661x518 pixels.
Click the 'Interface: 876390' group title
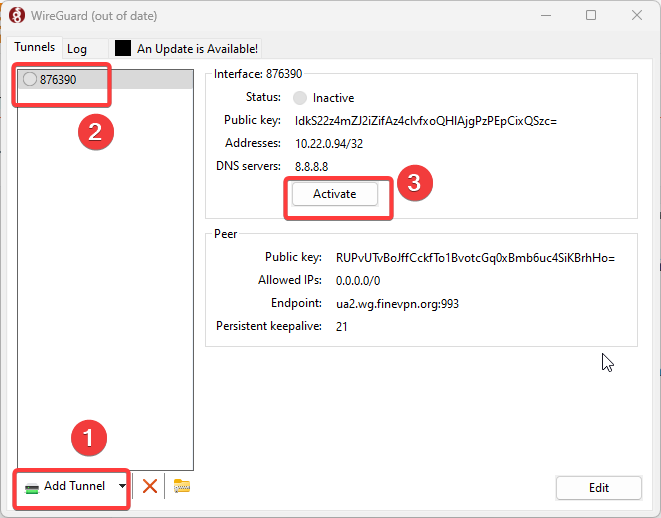point(258,74)
